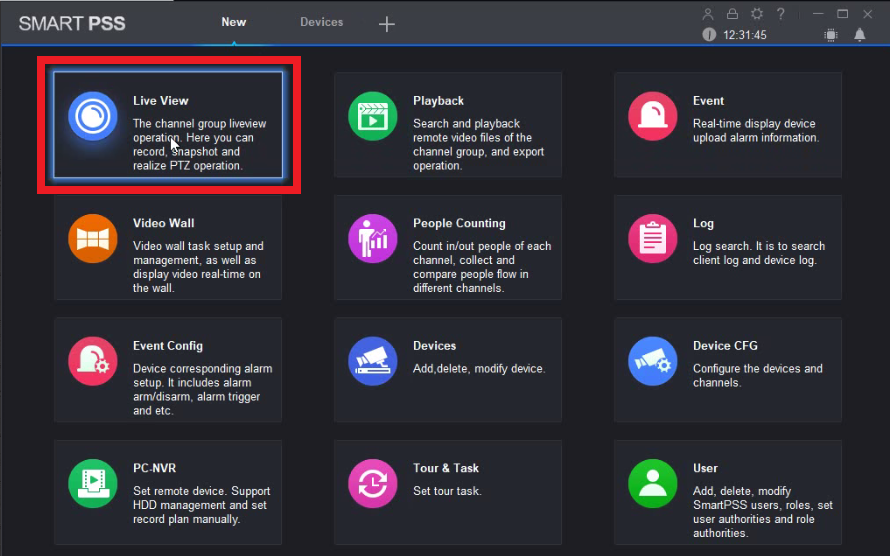
Task: Open the red Event alarm siren icon
Action: pyautogui.click(x=652, y=116)
